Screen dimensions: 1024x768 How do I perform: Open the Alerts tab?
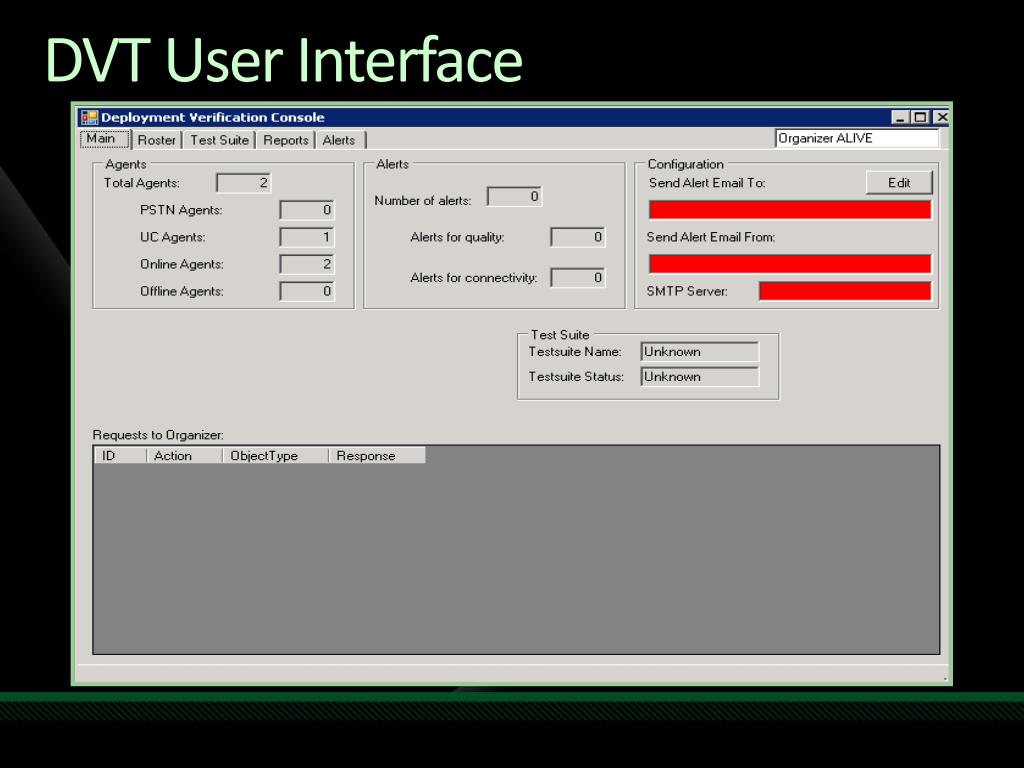[x=340, y=140]
